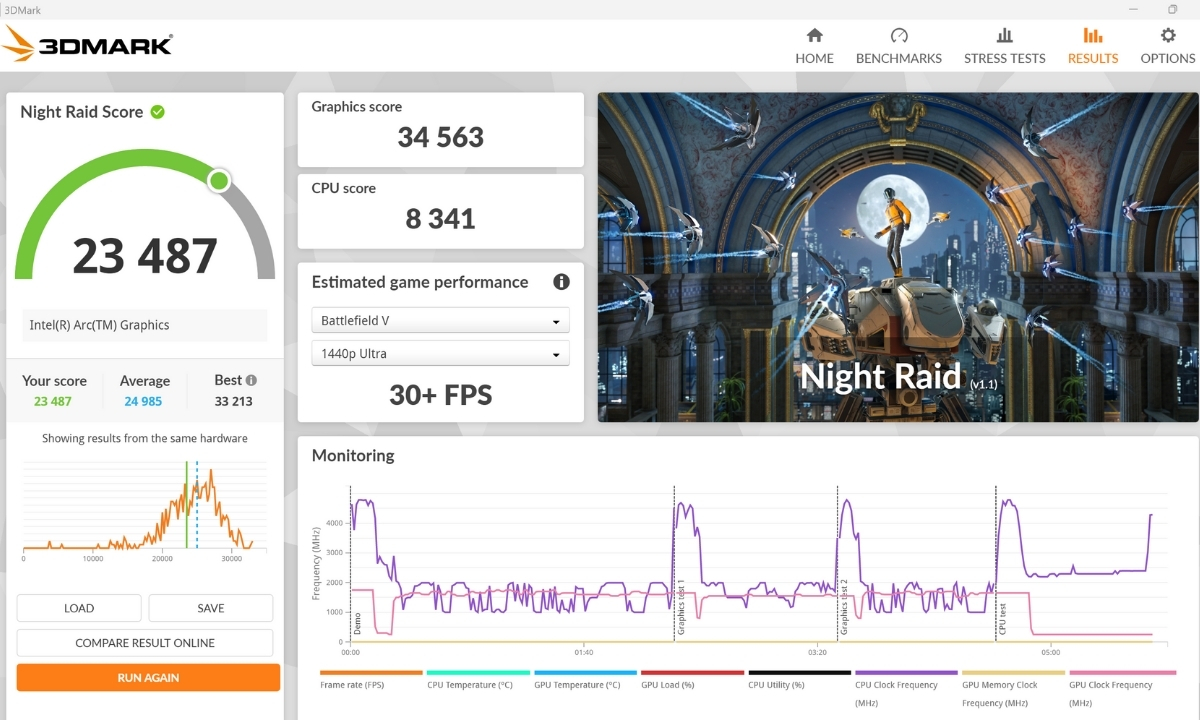
Task: Click the Average score value 24 985
Action: (145, 401)
